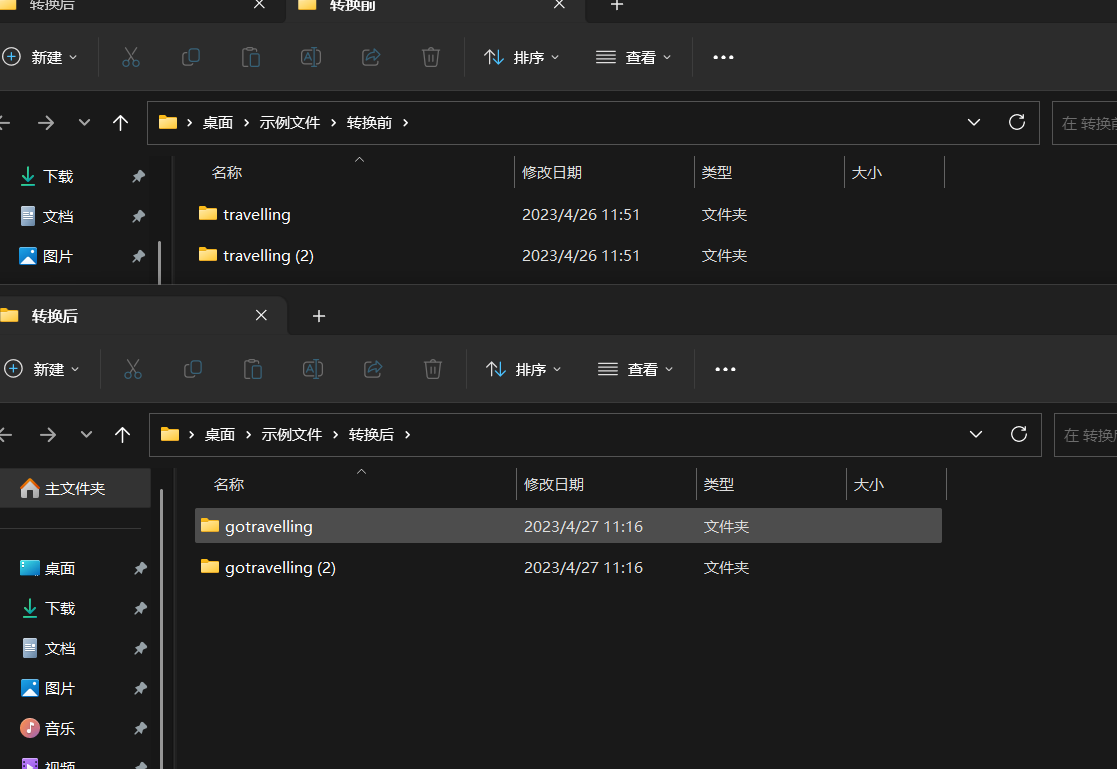Click the Copy icon in the top toolbar
This screenshot has height=769, width=1117.
(x=191, y=57)
